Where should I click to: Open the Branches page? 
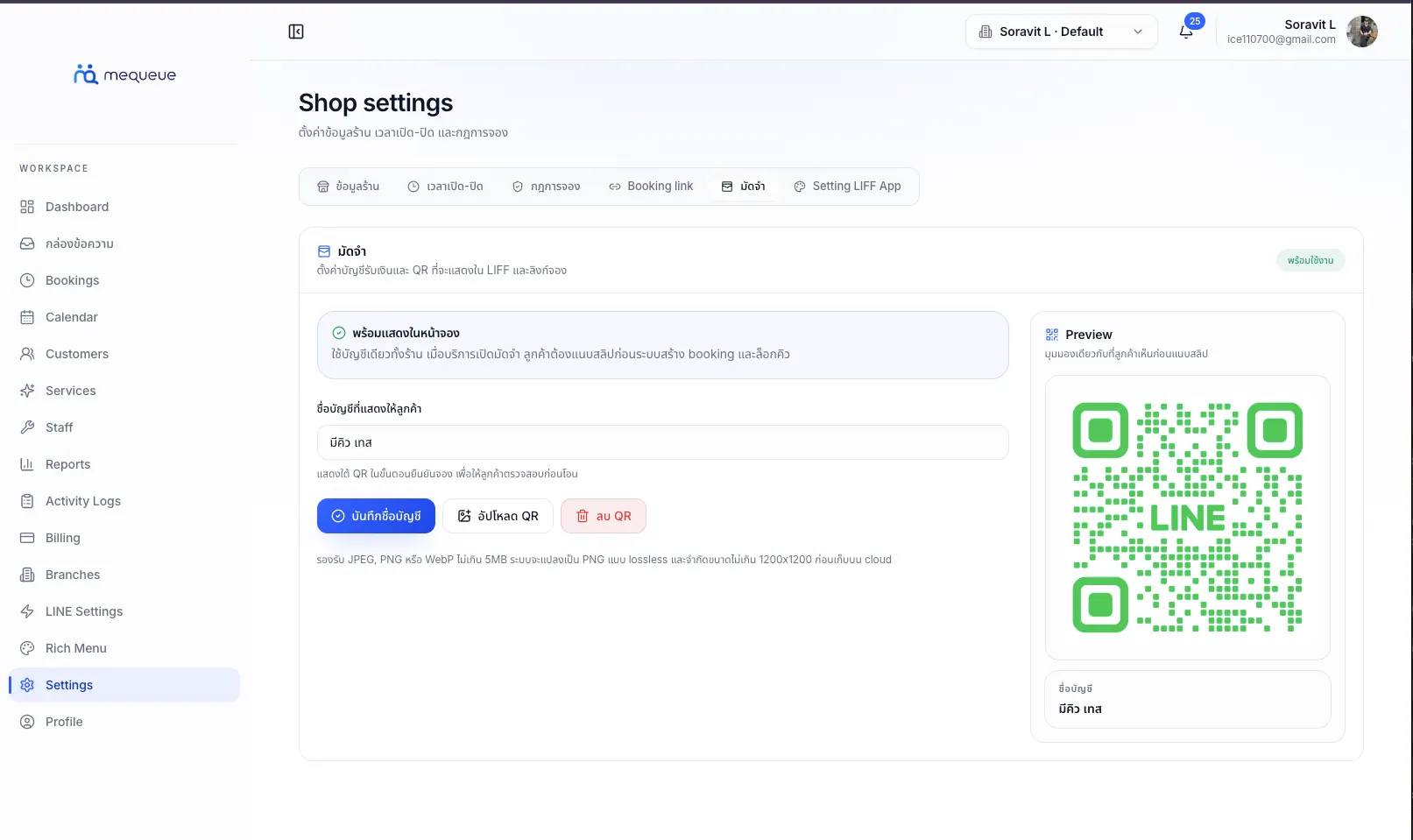click(124, 575)
